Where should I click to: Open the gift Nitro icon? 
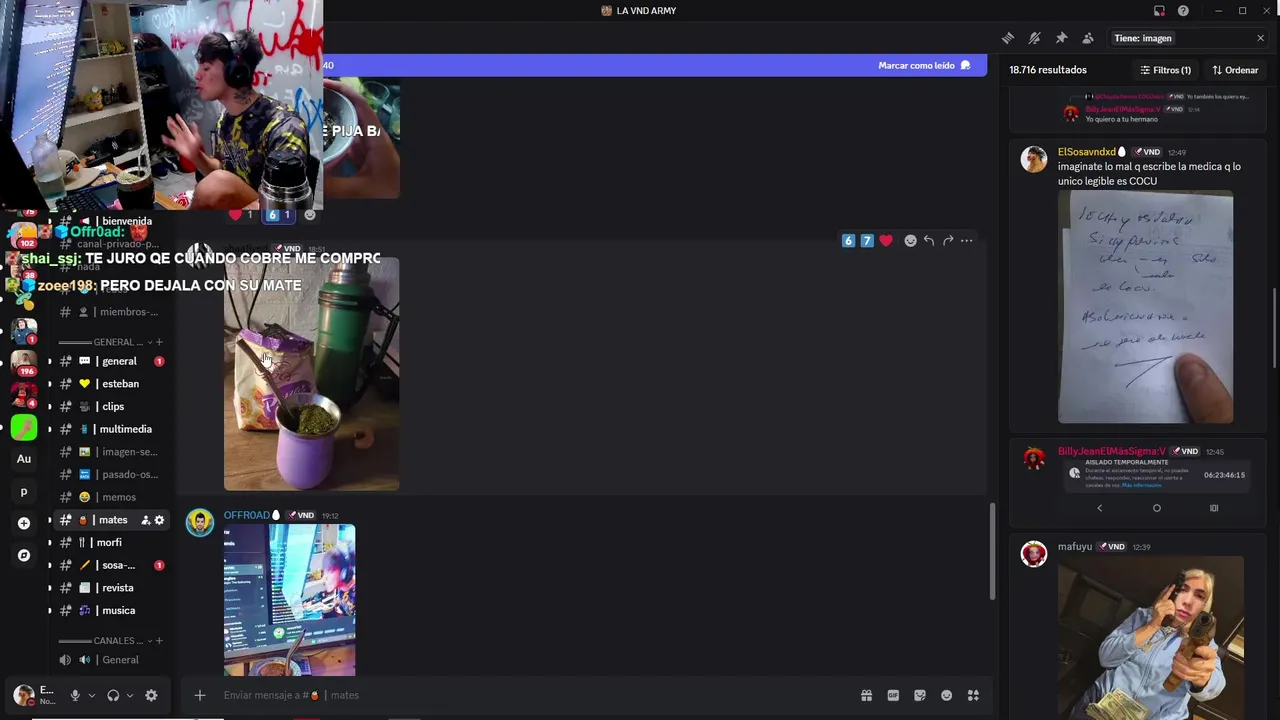(866, 695)
